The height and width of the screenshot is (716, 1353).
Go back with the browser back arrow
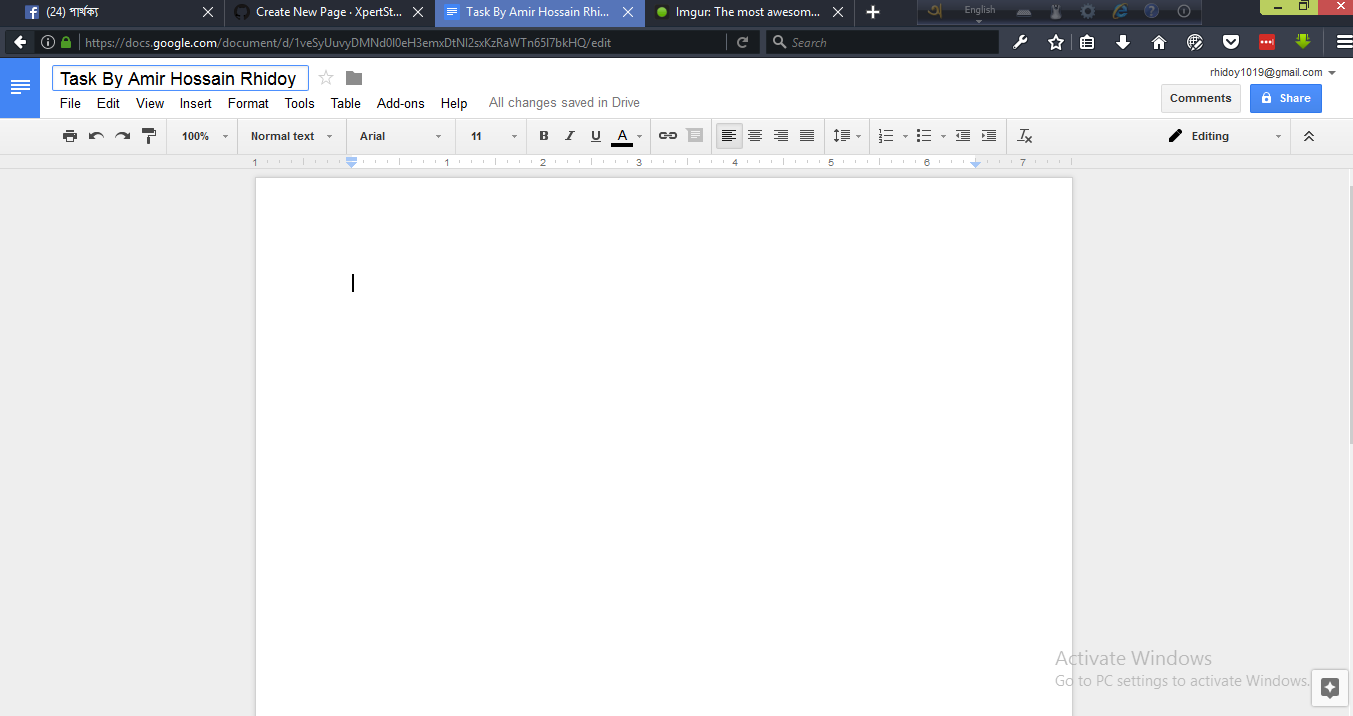20,42
